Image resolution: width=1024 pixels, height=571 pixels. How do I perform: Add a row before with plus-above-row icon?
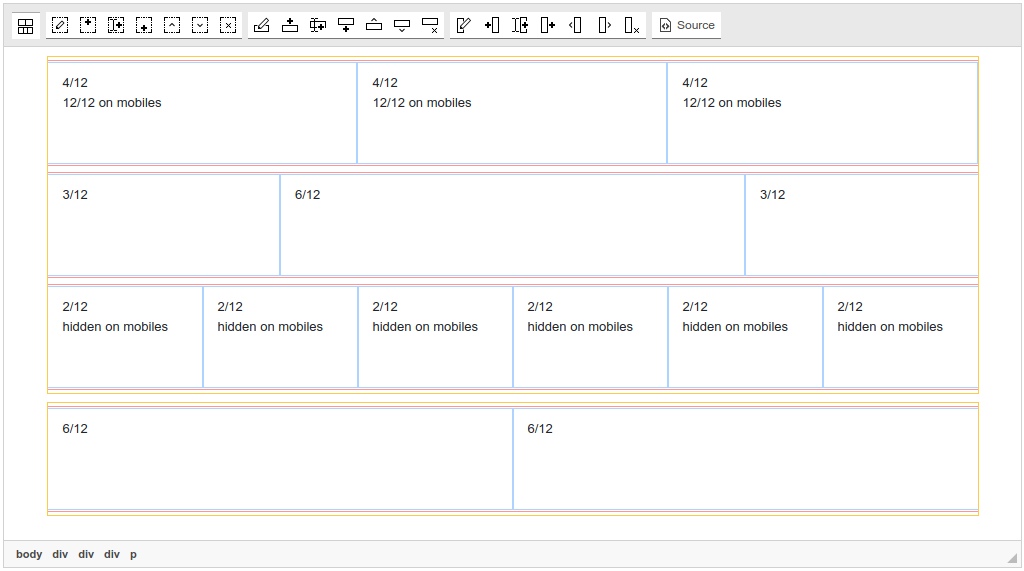click(290, 26)
